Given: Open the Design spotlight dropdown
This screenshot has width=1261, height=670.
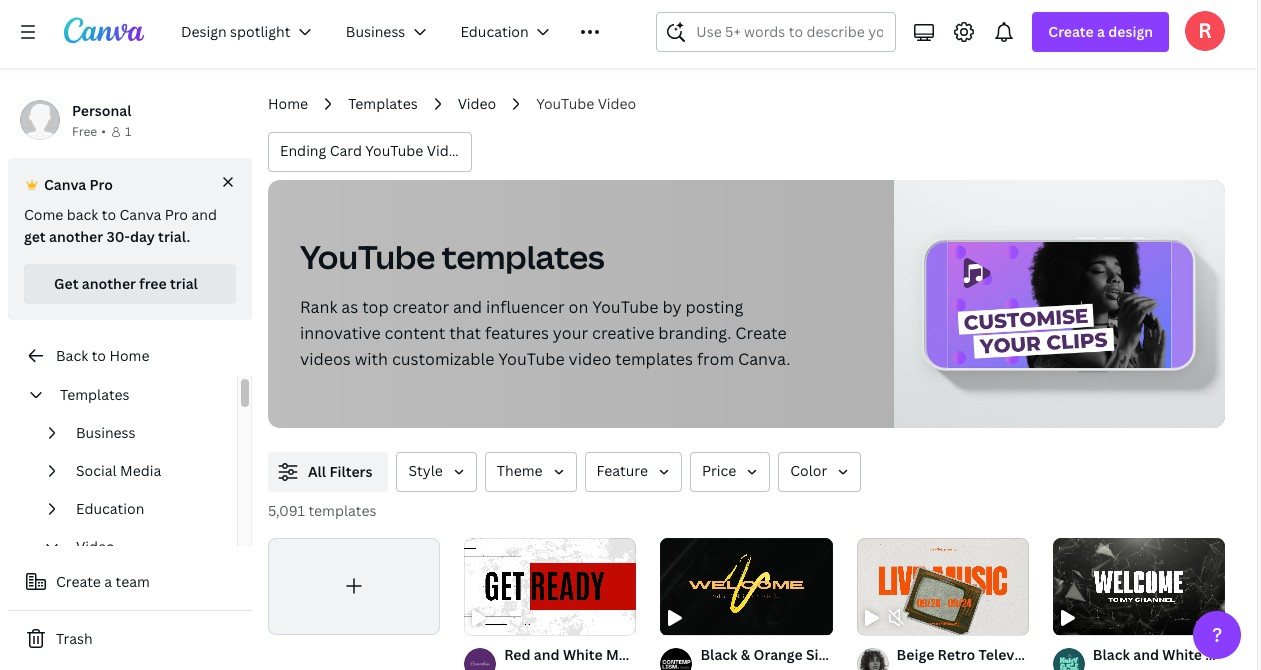Looking at the screenshot, I should click(x=246, y=32).
